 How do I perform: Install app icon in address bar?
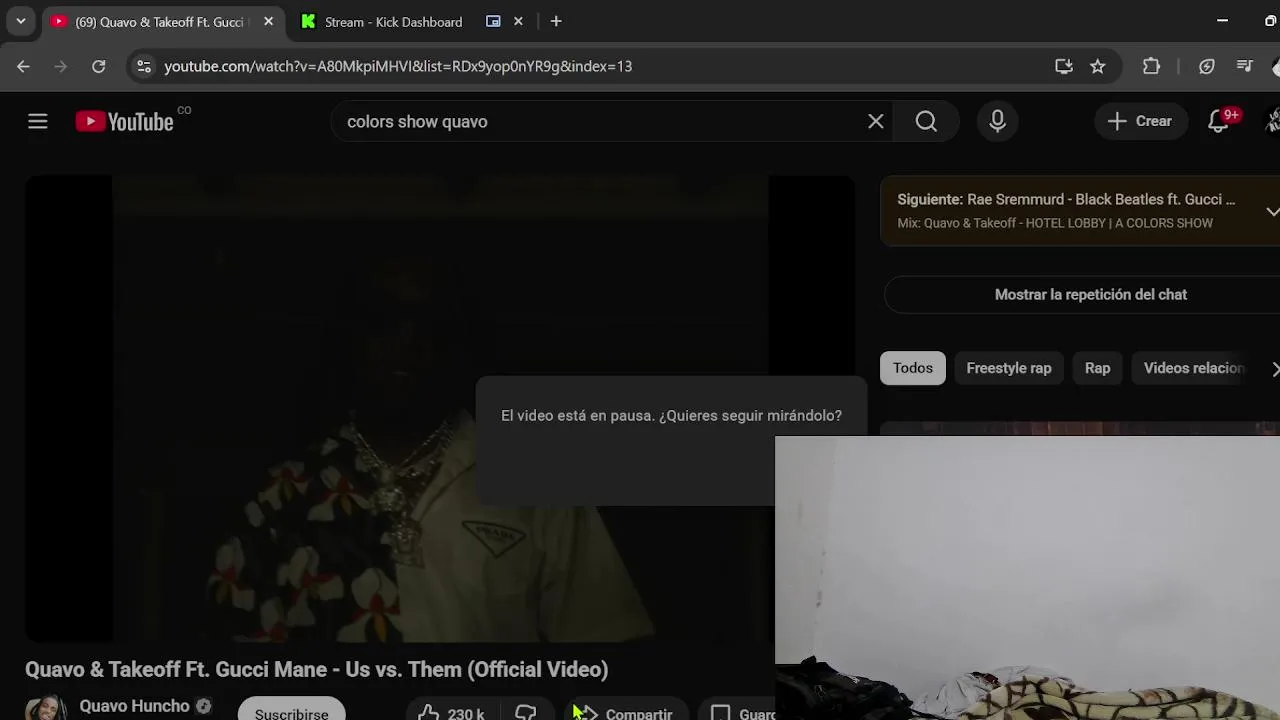click(x=1064, y=66)
